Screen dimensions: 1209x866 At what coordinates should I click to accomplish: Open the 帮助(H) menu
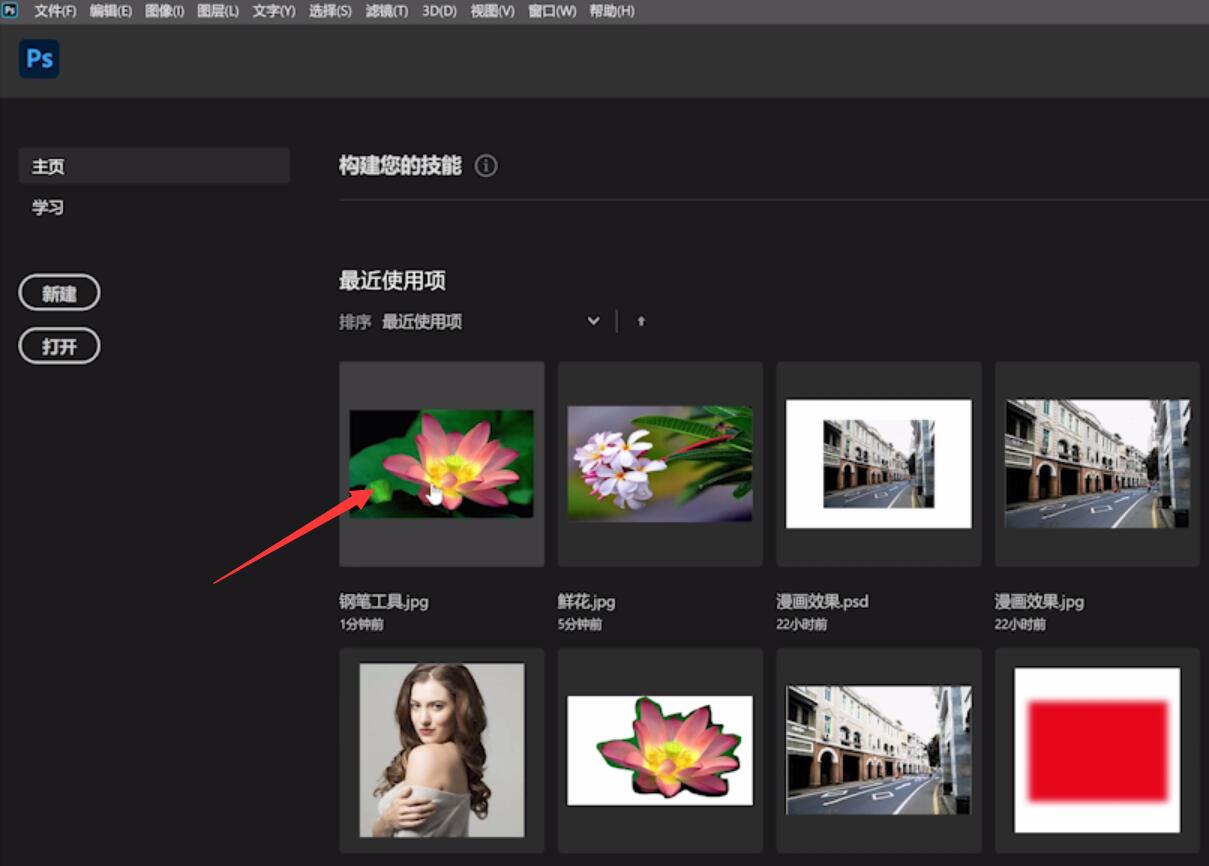coord(611,11)
